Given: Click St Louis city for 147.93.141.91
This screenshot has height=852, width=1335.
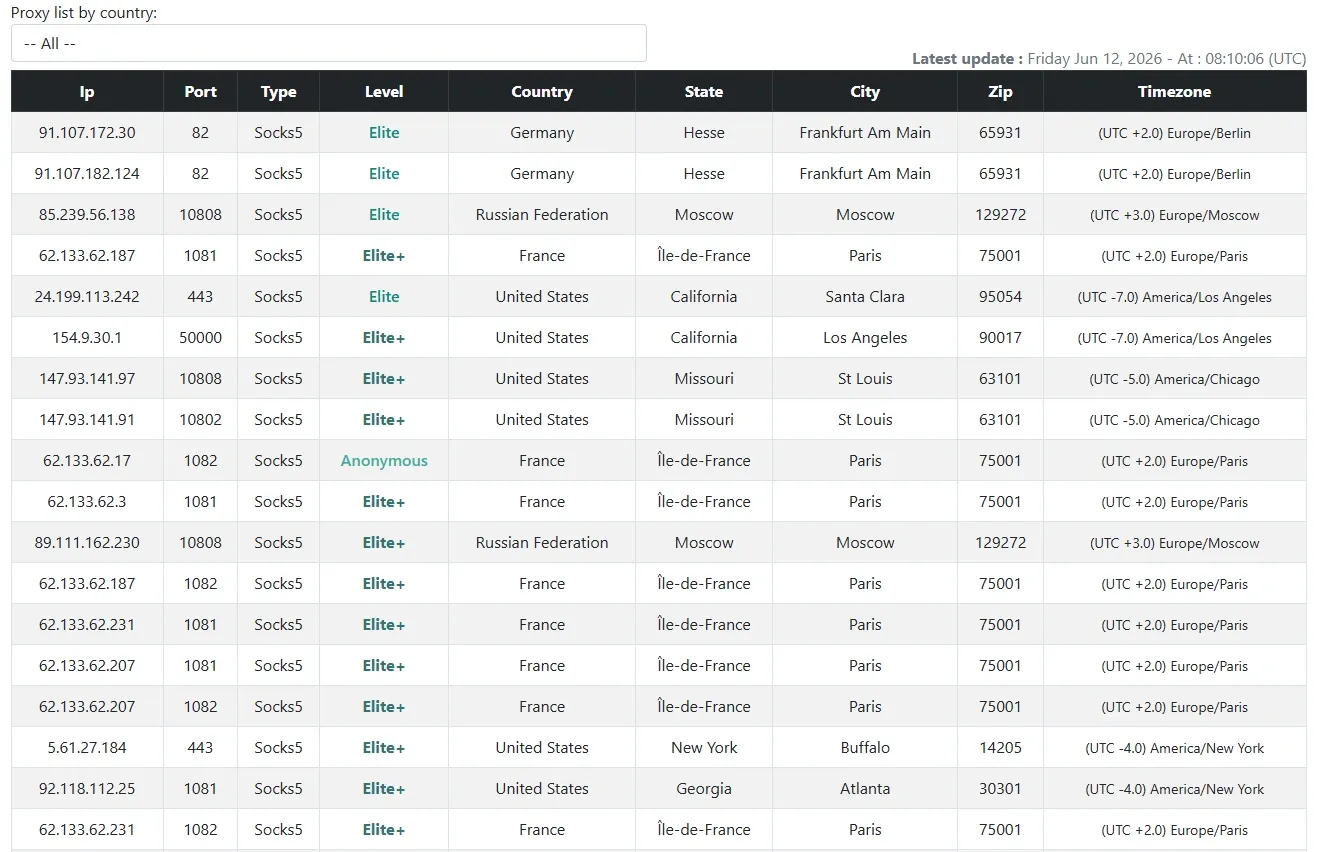Looking at the screenshot, I should point(865,420).
